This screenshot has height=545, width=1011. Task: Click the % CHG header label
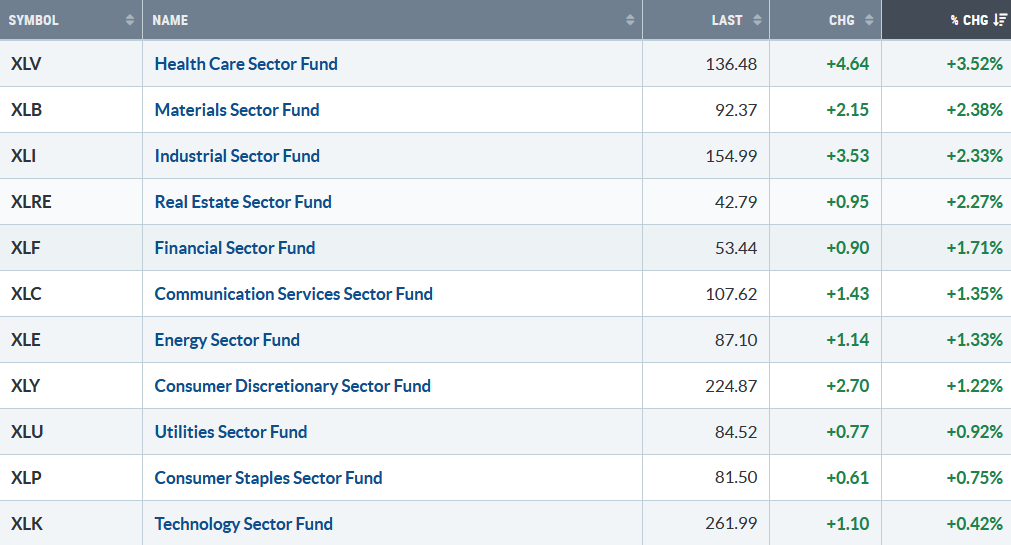tap(967, 20)
